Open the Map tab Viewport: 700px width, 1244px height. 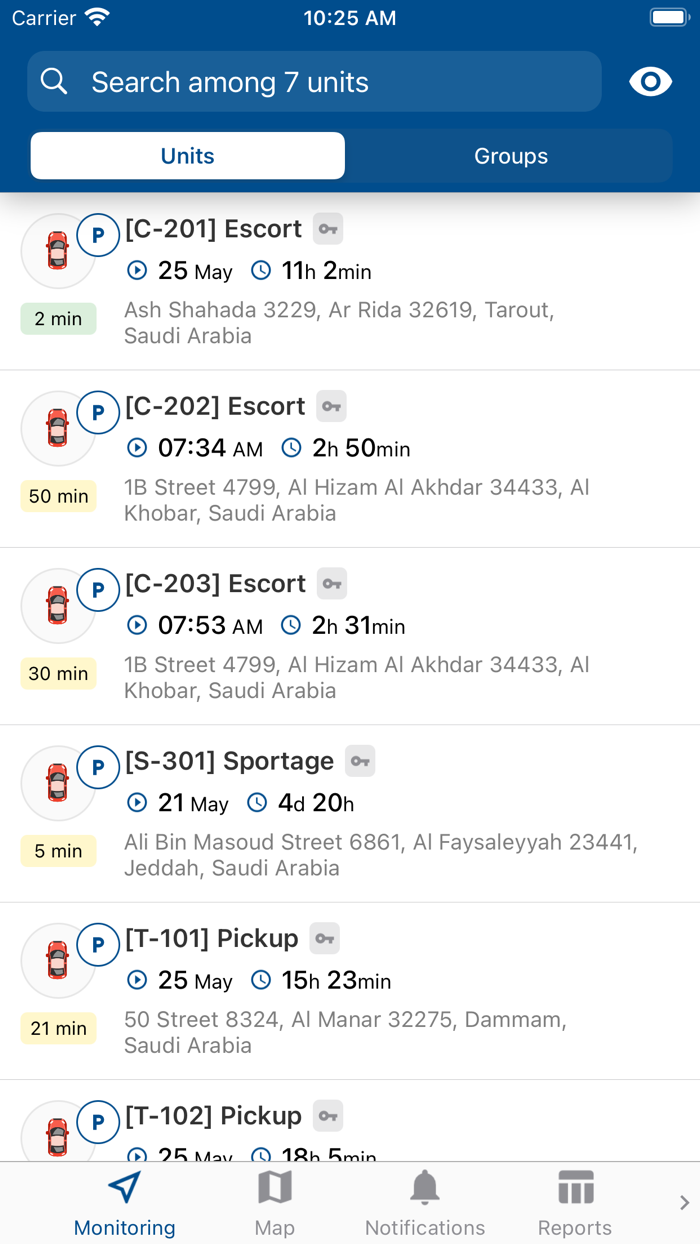coord(274,1204)
